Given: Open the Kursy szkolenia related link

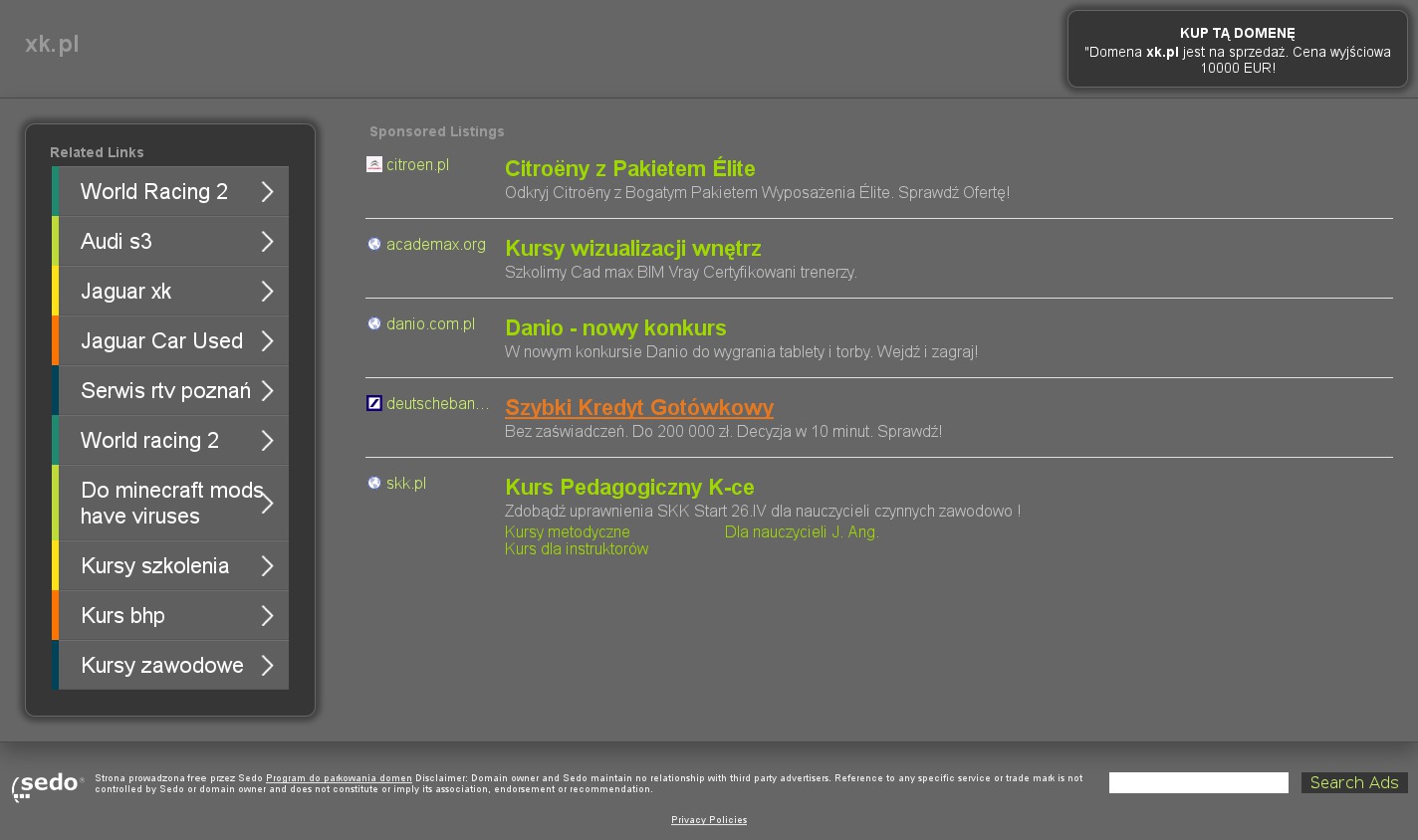Looking at the screenshot, I should [x=170, y=566].
